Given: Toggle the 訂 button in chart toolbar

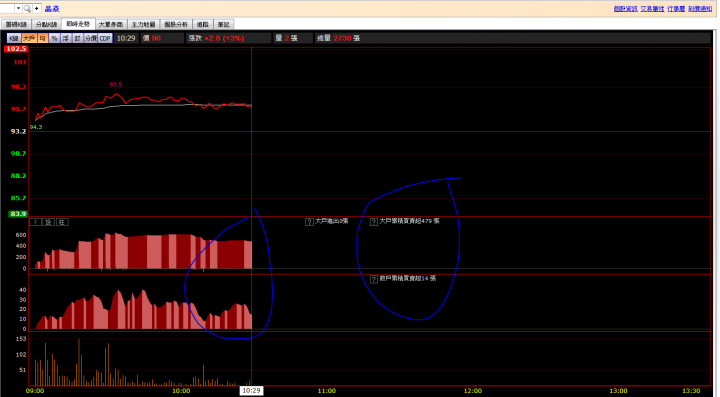Looking at the screenshot, I should pyautogui.click(x=77, y=38).
